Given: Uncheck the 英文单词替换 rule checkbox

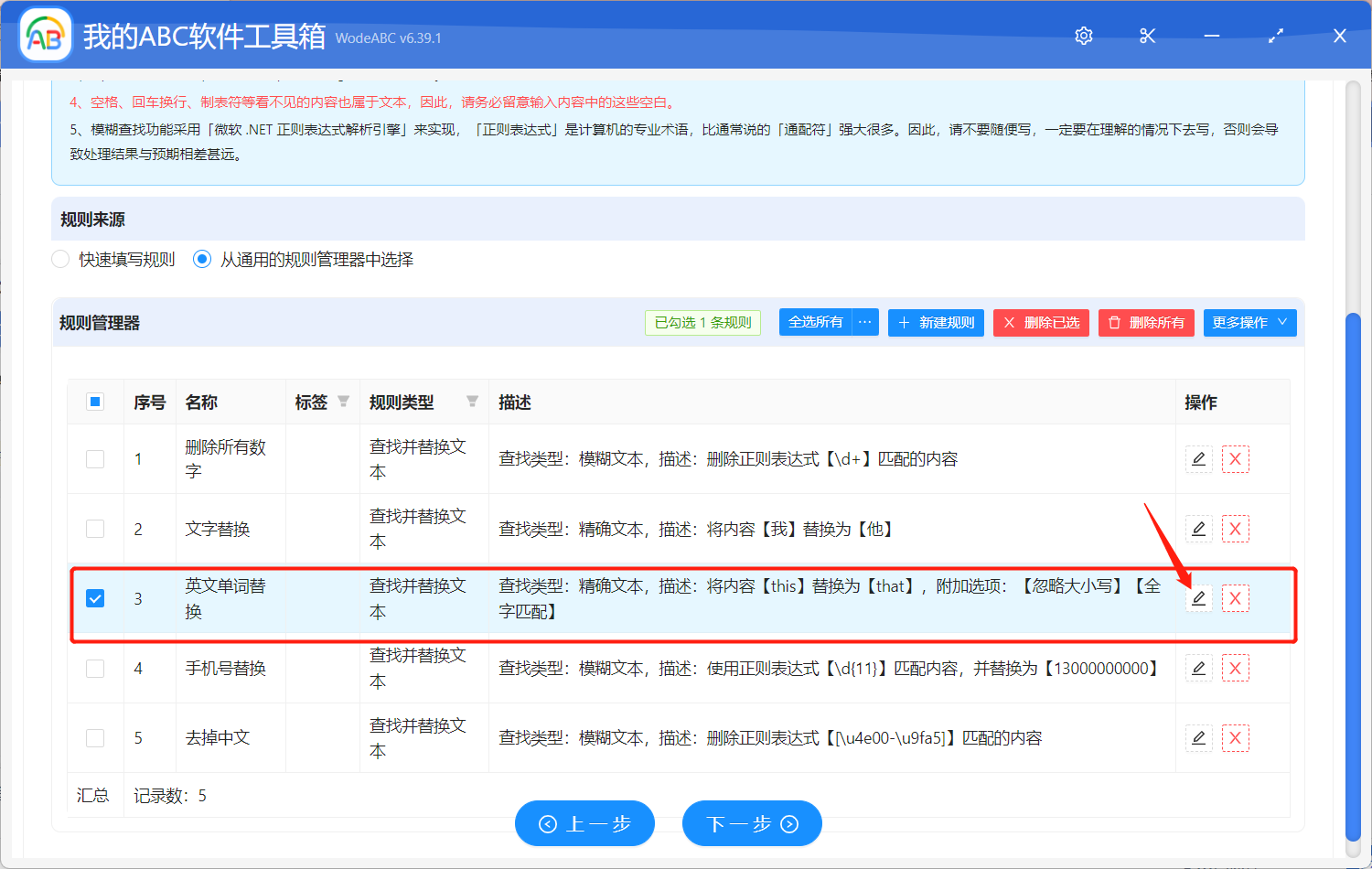Looking at the screenshot, I should coord(95,598).
